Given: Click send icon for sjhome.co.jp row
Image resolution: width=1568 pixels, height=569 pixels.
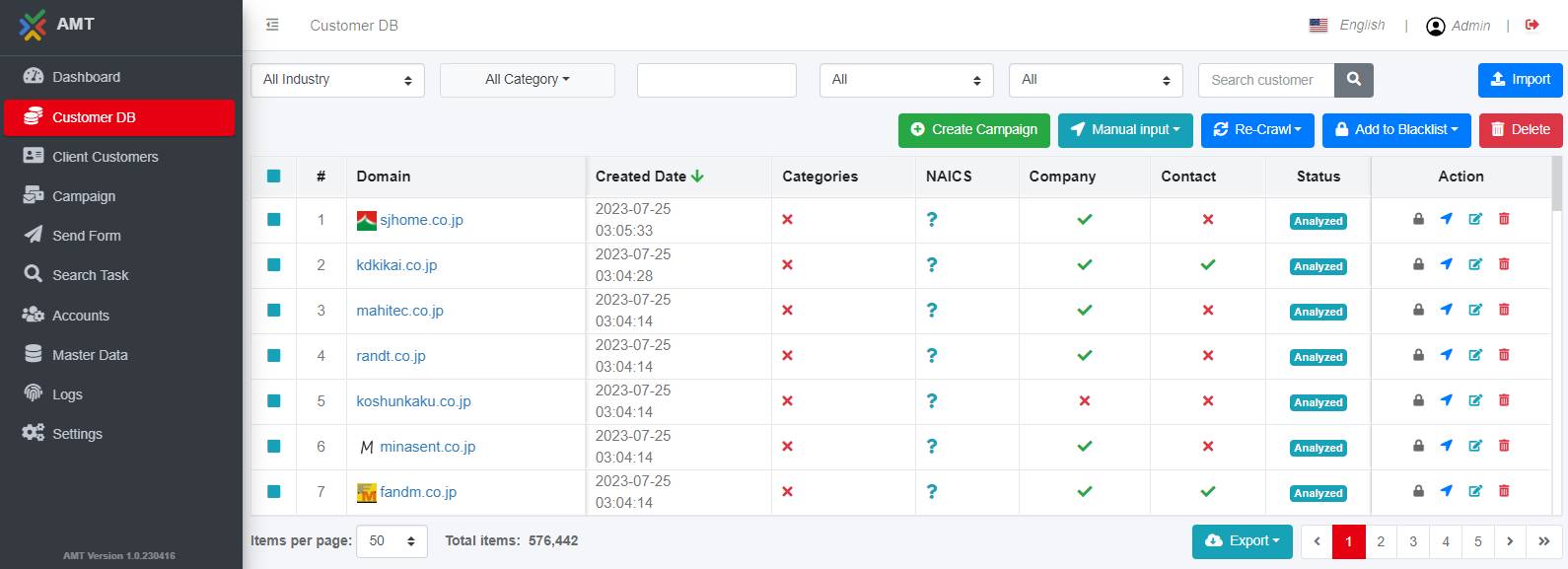Looking at the screenshot, I should click(x=1447, y=219).
